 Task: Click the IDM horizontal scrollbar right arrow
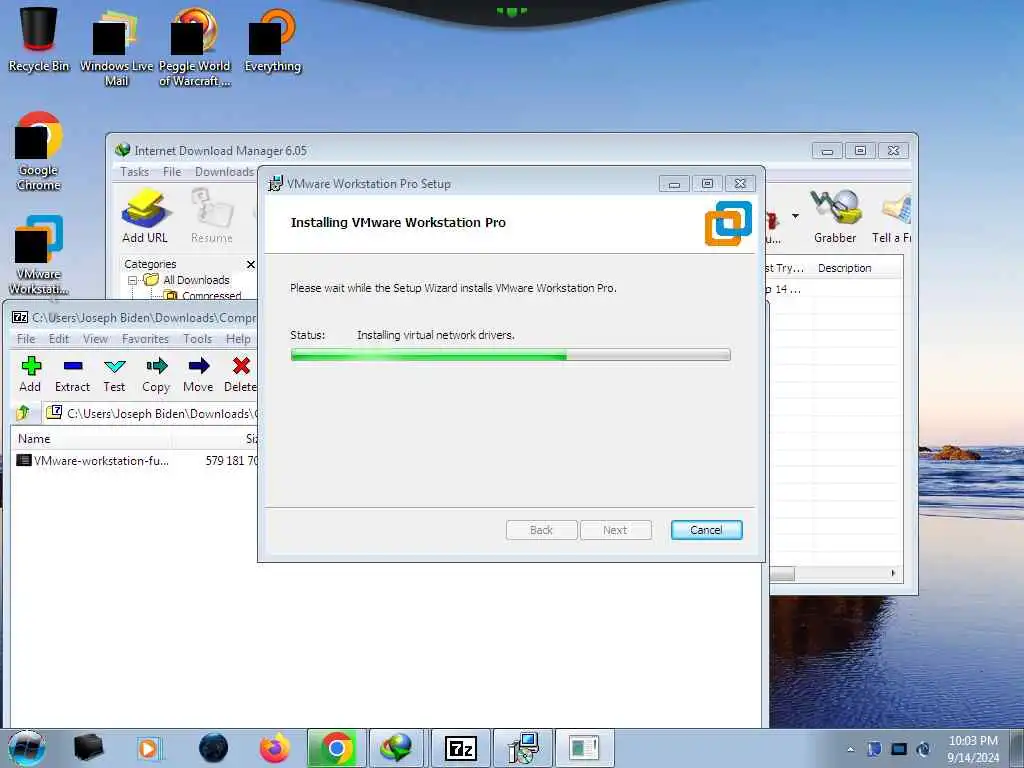pos(893,573)
